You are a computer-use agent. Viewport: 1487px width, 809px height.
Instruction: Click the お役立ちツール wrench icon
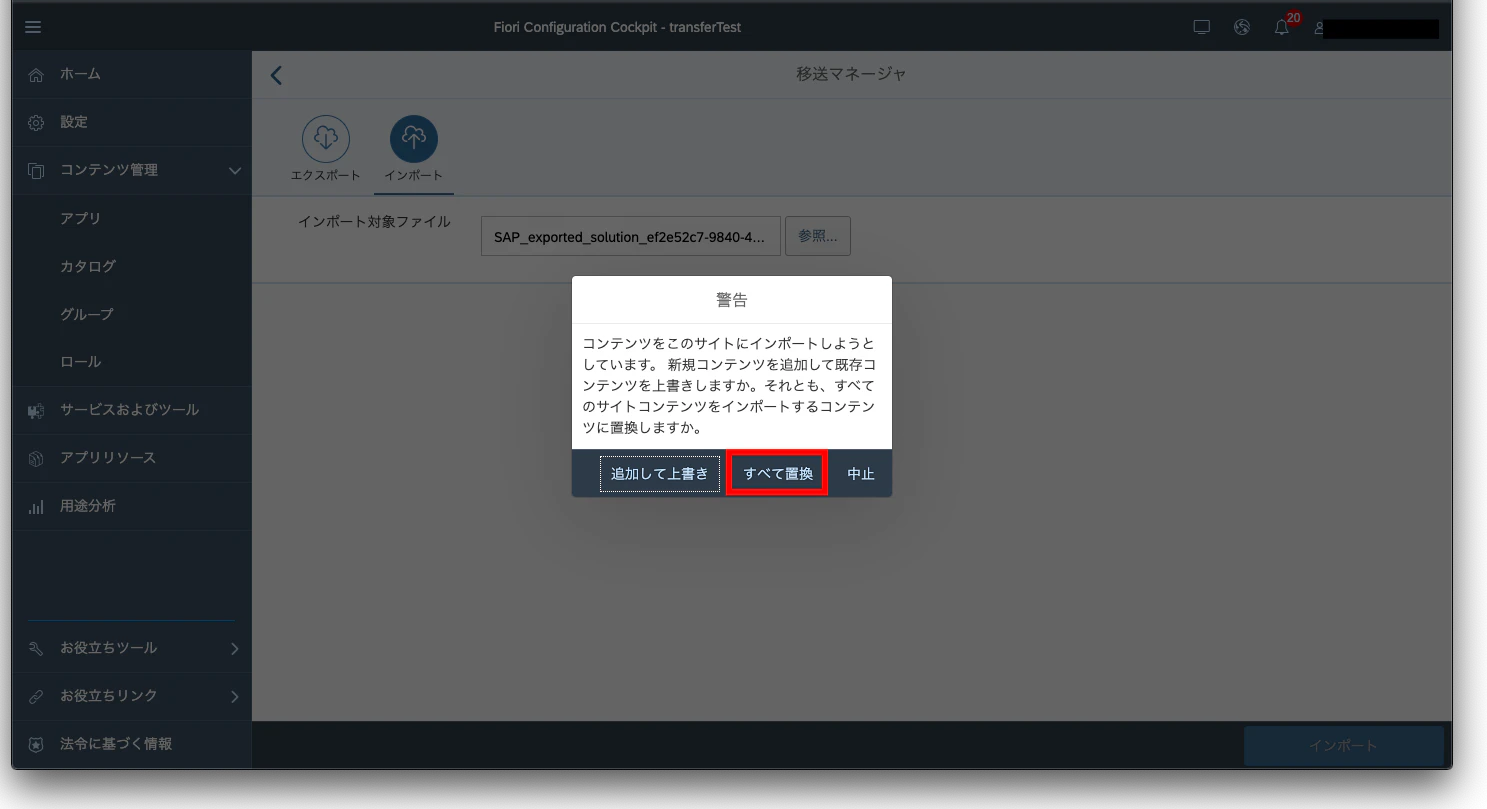(36, 648)
